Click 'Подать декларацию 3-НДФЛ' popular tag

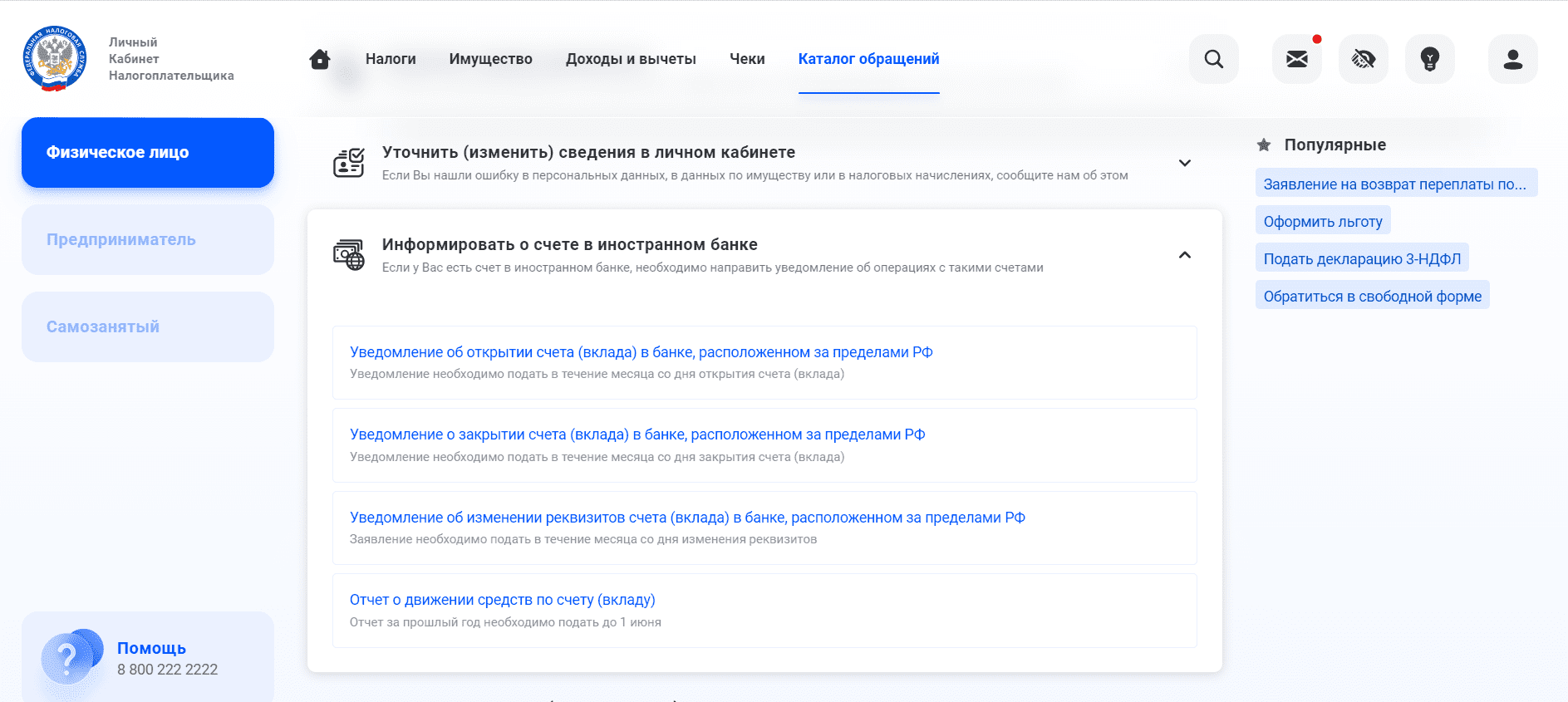pyautogui.click(x=1362, y=258)
